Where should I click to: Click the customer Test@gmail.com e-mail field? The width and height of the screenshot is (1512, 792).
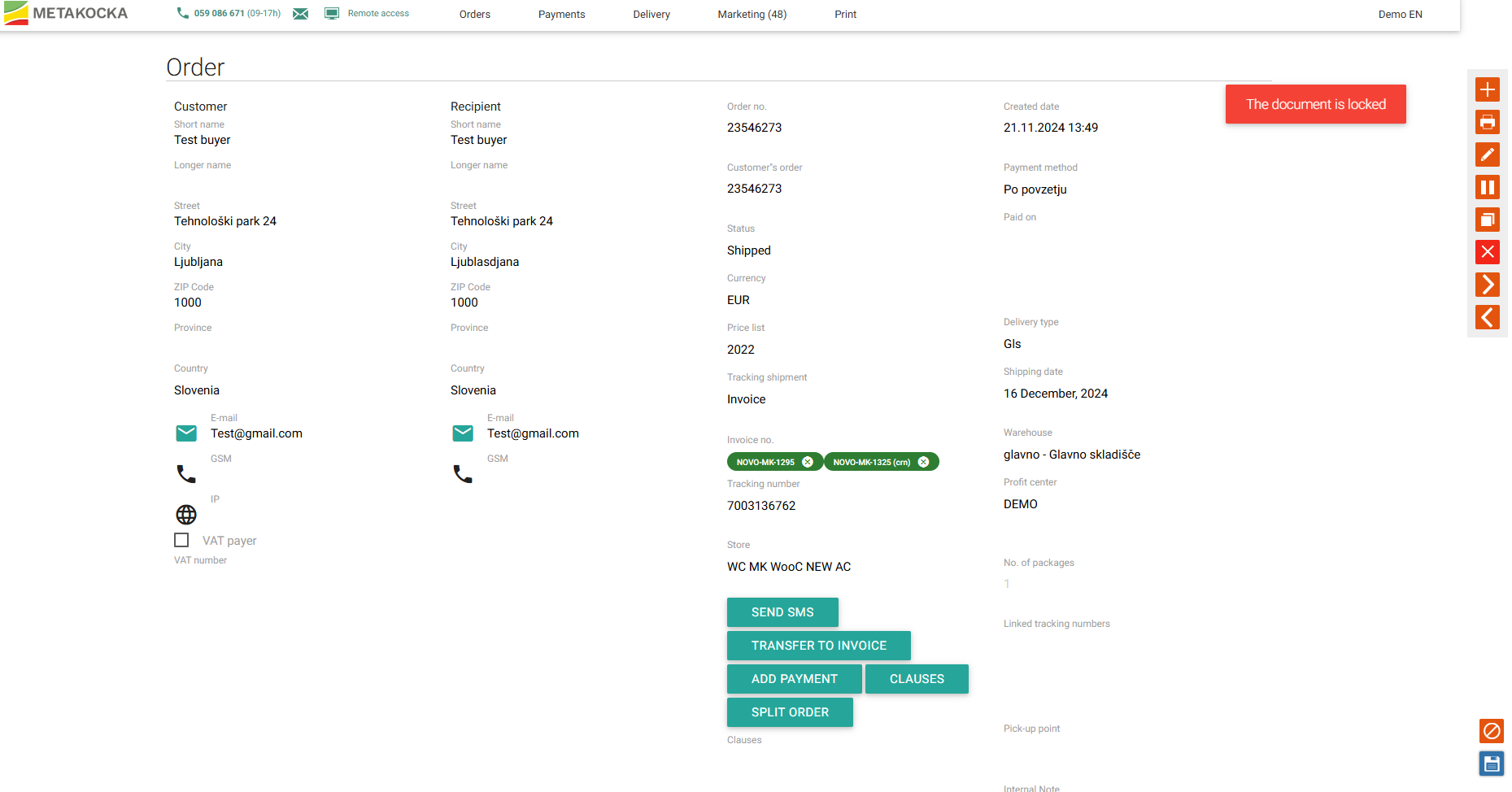(256, 433)
